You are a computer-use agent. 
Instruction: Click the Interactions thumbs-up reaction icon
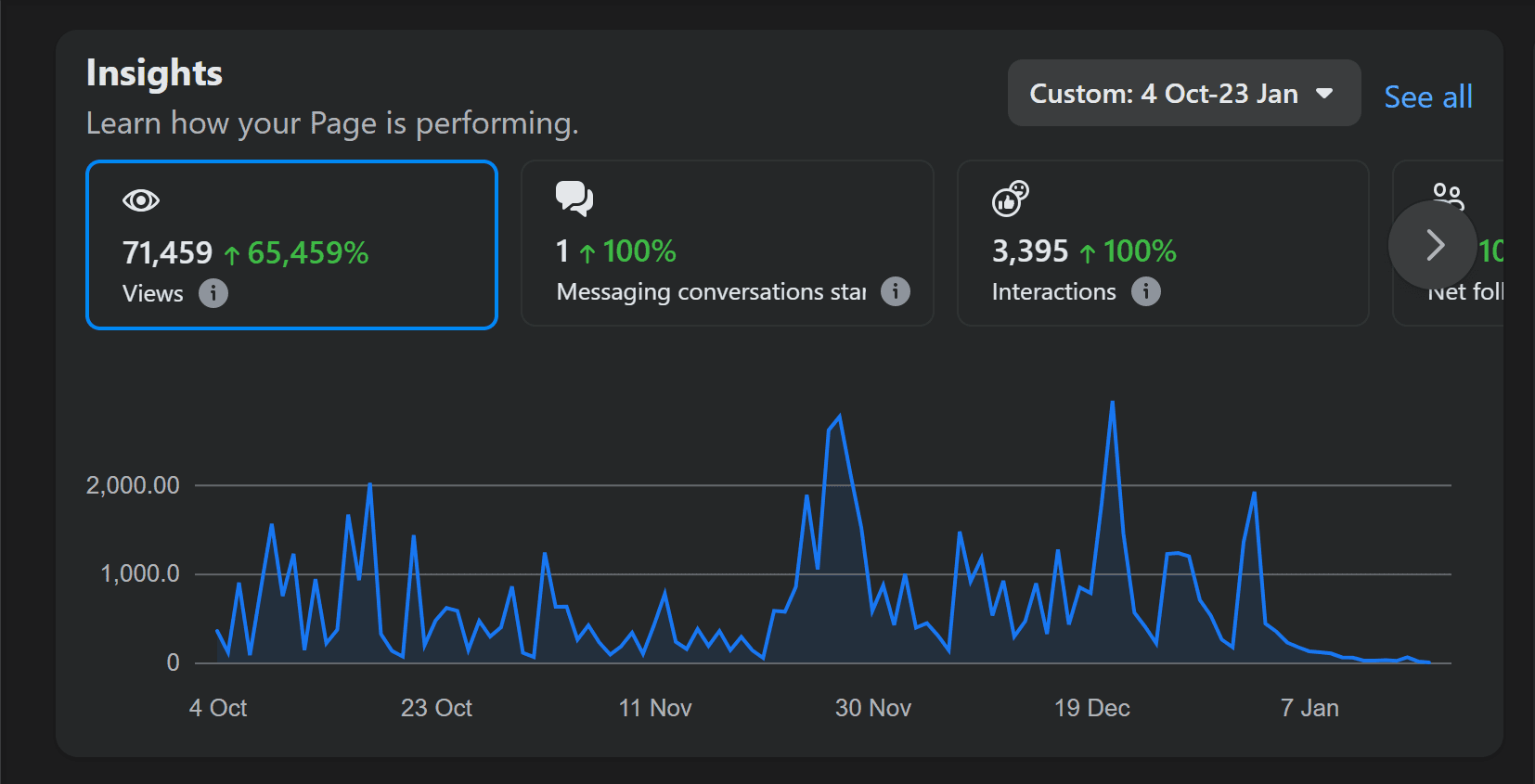(x=1011, y=199)
